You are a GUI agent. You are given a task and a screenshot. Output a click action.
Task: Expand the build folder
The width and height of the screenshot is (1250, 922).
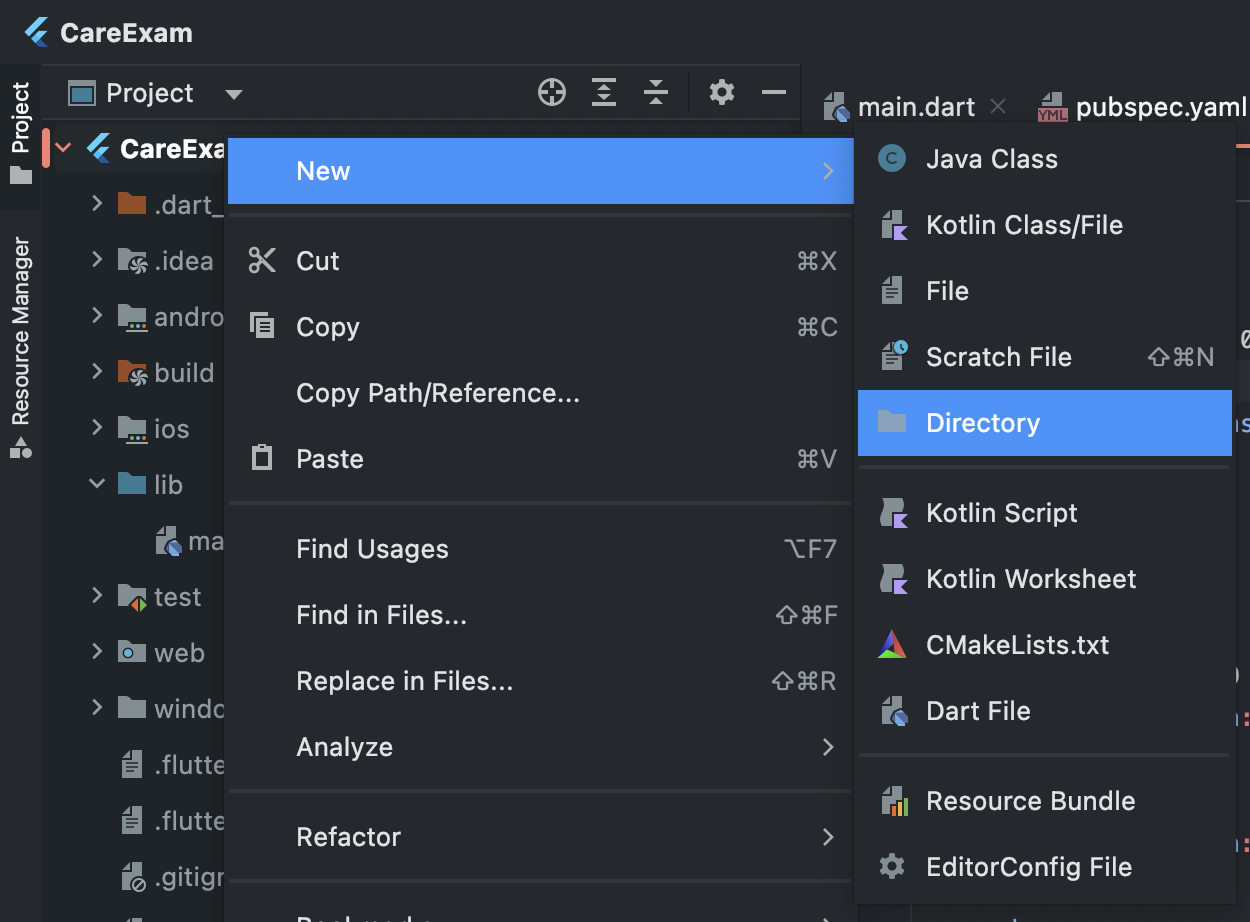coord(97,372)
